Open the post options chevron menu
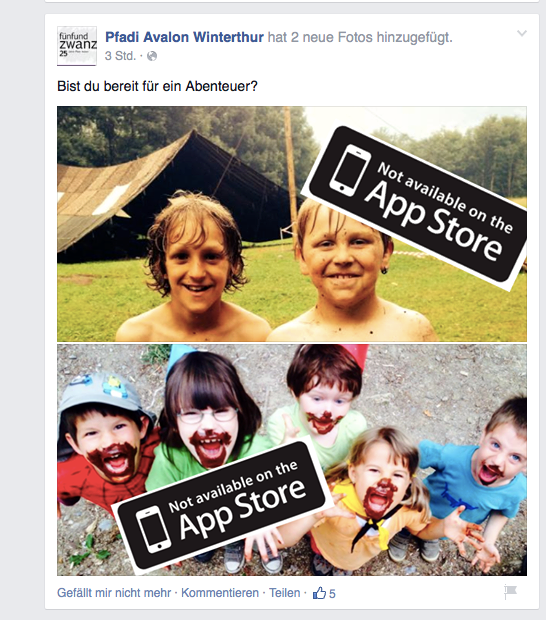Image resolution: width=546 pixels, height=620 pixels. point(522,34)
